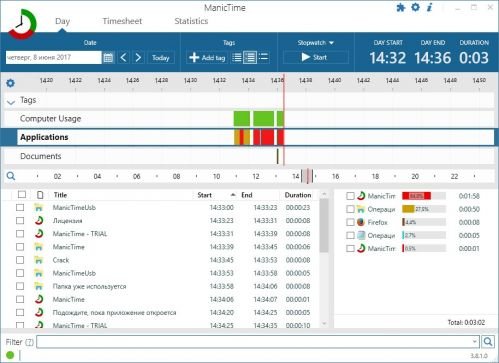Select the third compact list view icon
Viewport: 499px width, 363px height.
pos(263,57)
